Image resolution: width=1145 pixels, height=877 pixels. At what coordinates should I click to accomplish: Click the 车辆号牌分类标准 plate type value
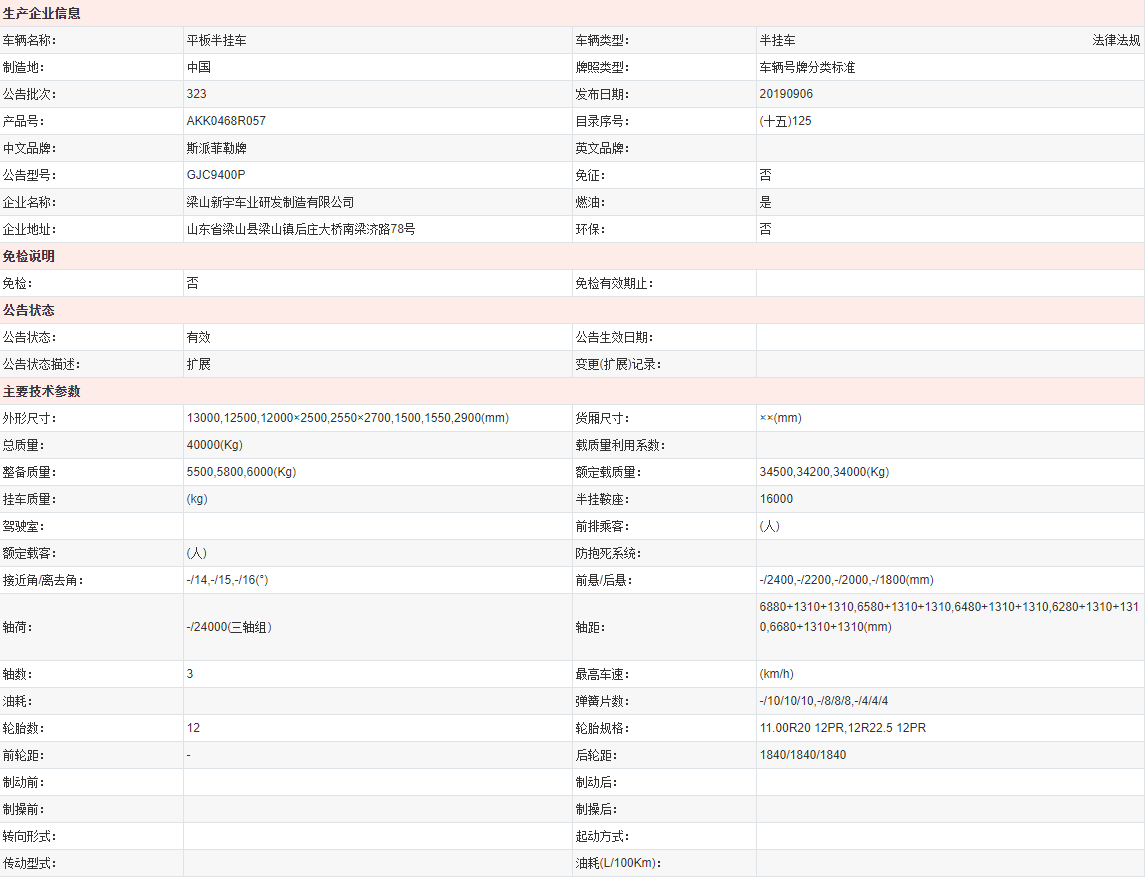(807, 68)
